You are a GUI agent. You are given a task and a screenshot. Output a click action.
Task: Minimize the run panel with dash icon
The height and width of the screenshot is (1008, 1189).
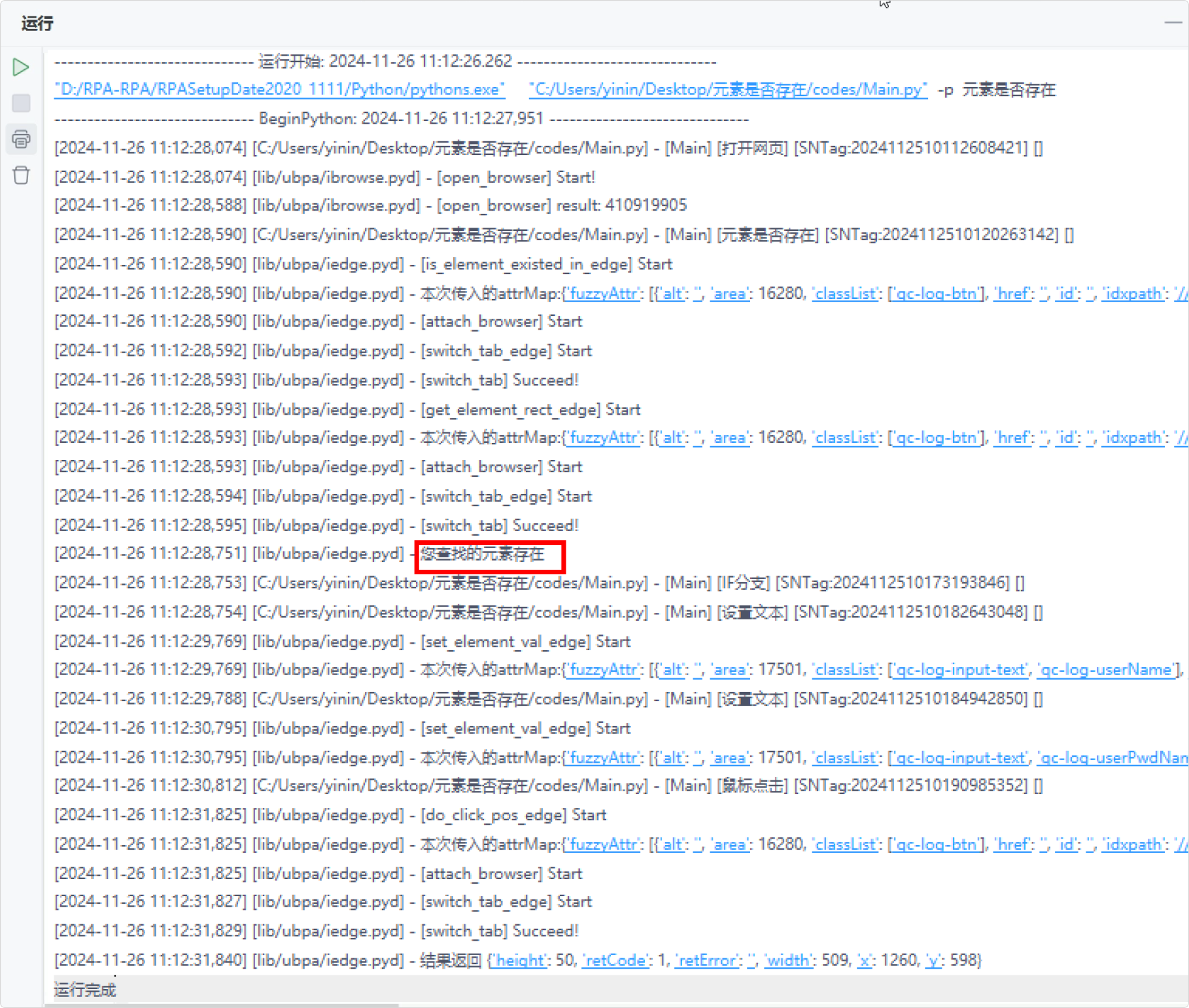click(x=1173, y=22)
